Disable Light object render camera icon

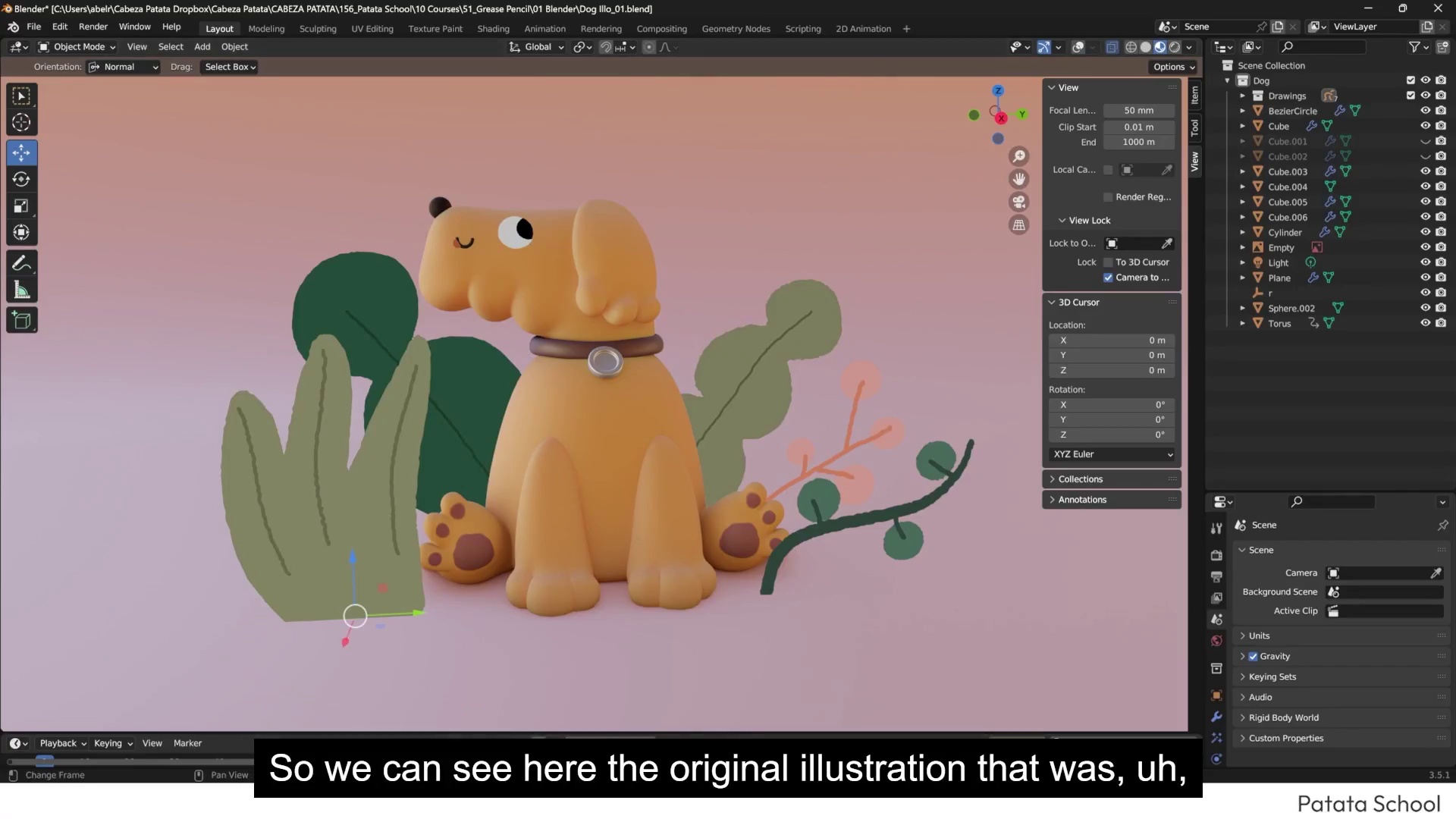pos(1441,262)
